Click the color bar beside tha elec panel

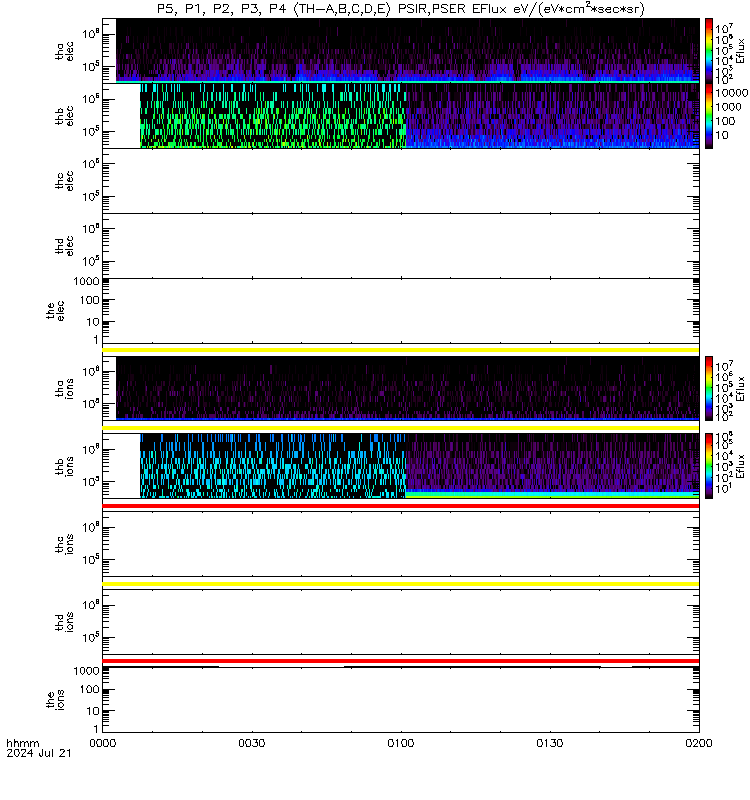[x=709, y=51]
